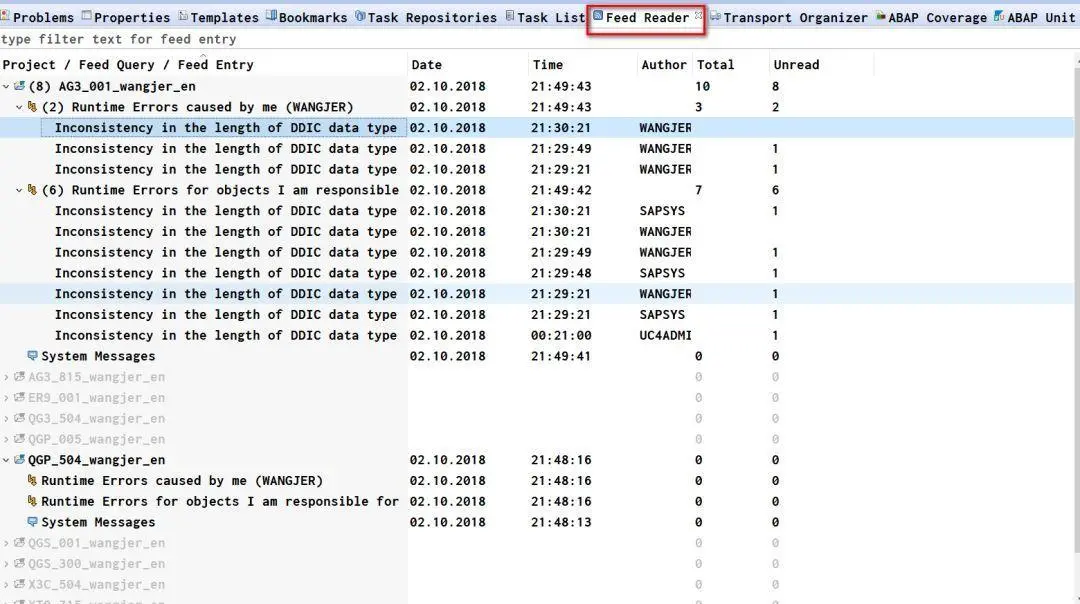Click the ABAP Unit tab icon
The height and width of the screenshot is (604, 1080).
(x=999, y=16)
